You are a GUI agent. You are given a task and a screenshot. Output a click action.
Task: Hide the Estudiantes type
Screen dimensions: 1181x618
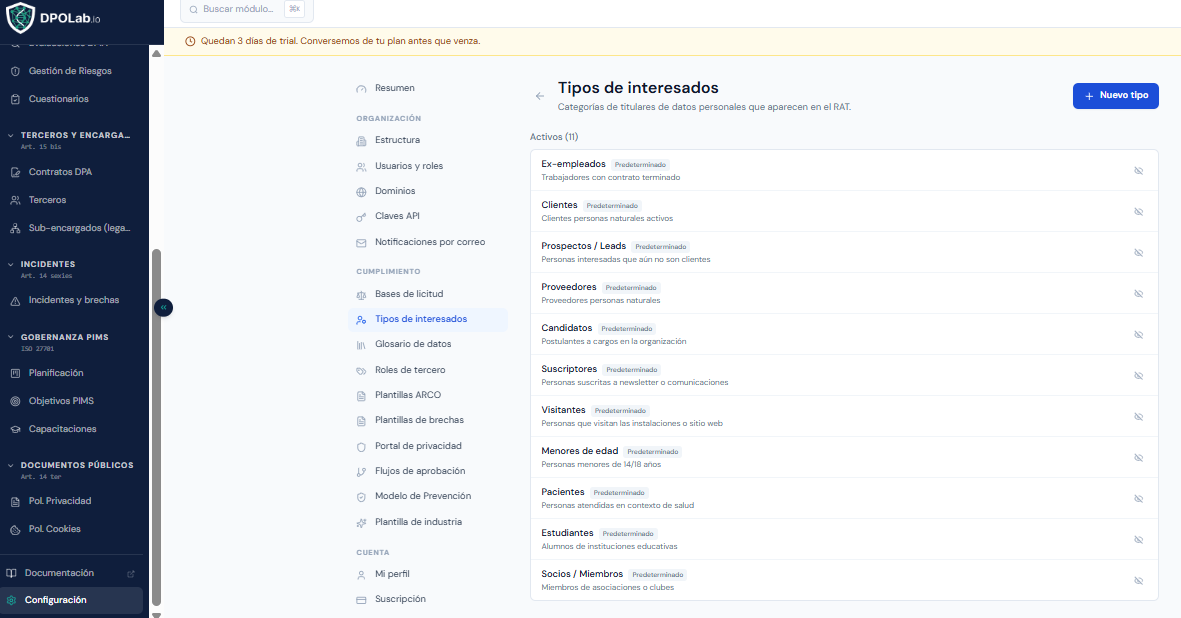point(1138,540)
